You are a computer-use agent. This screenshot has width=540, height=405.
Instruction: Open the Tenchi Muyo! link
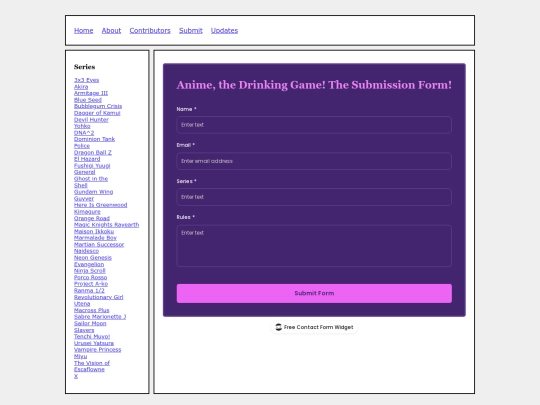(x=92, y=337)
